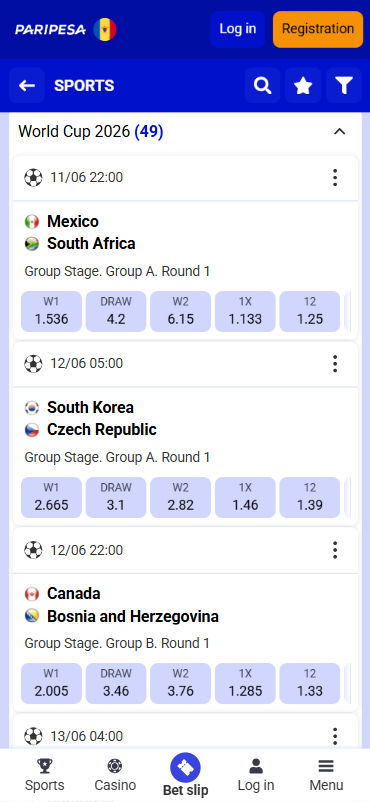Image resolution: width=370 pixels, height=802 pixels.
Task: Open the search magnifier icon
Action: point(263,85)
